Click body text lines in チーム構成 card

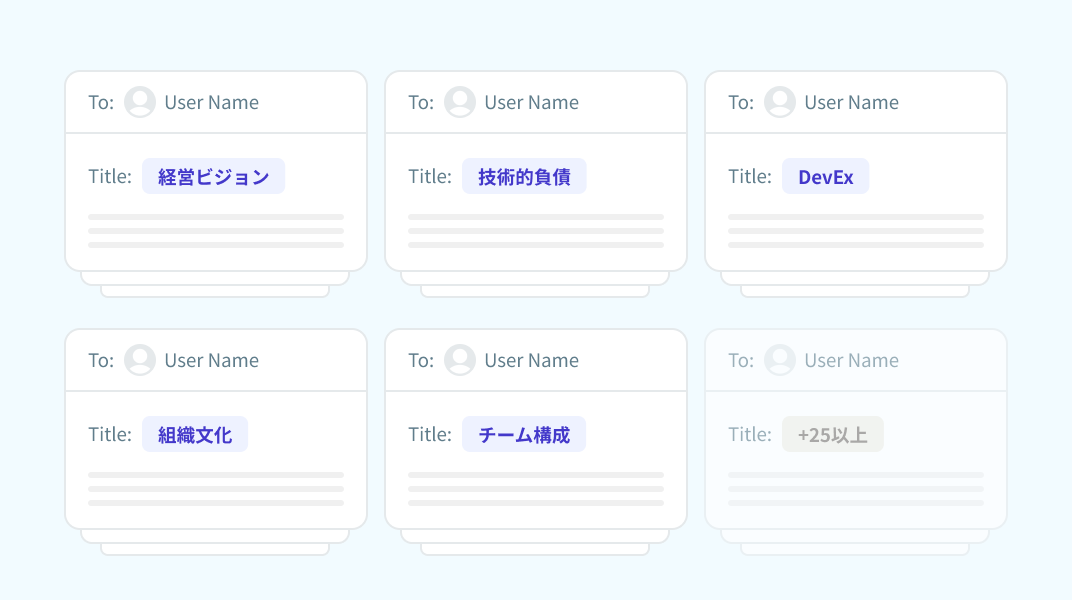[x=536, y=489]
